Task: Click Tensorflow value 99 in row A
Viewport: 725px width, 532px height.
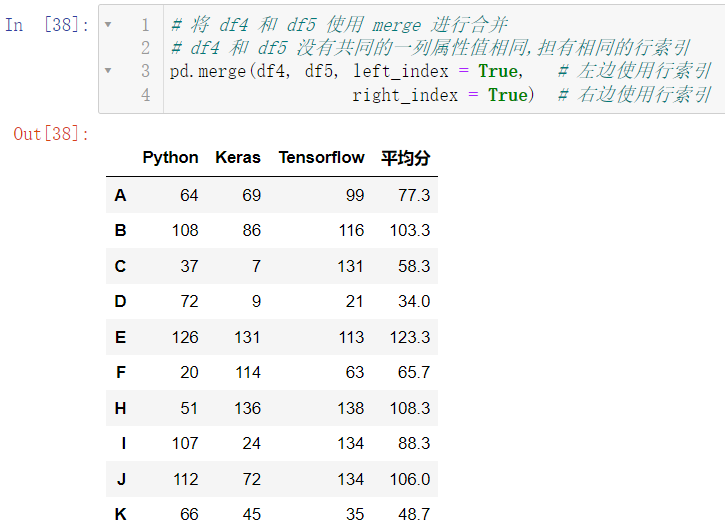Action: pos(355,196)
